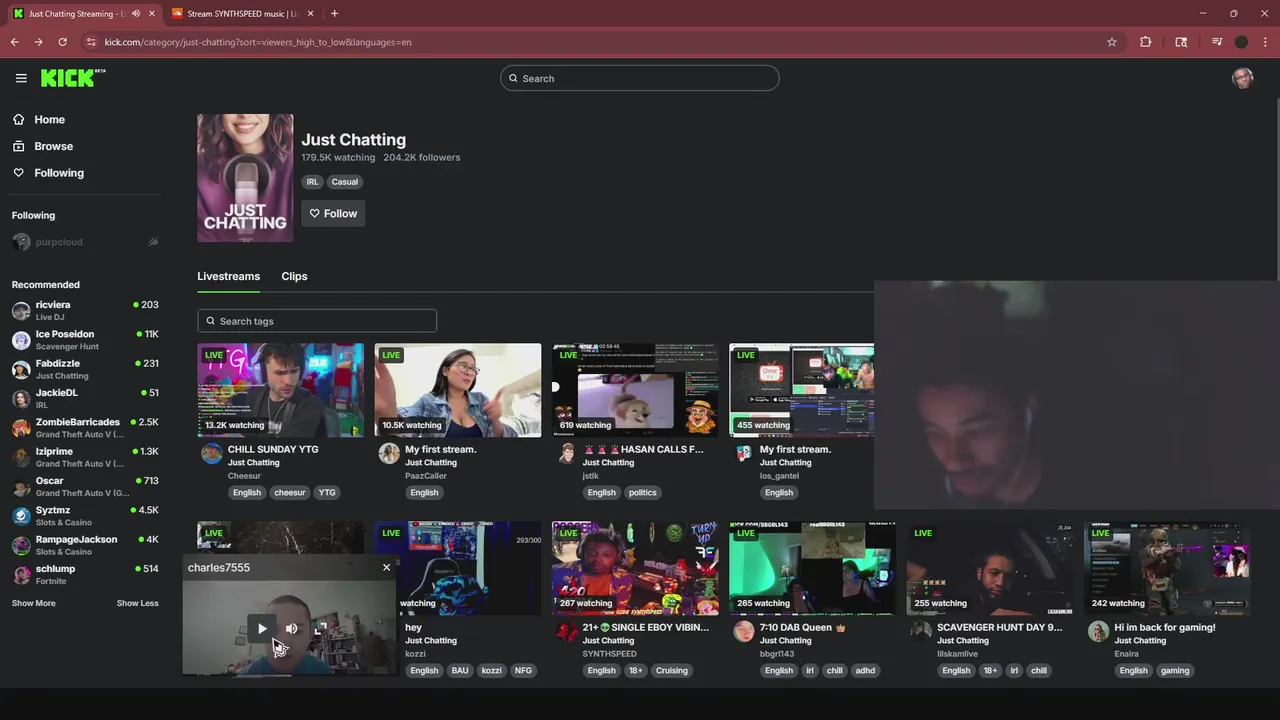The height and width of the screenshot is (720, 1280).
Task: Open jstlk channel avatar
Action: pos(566,454)
